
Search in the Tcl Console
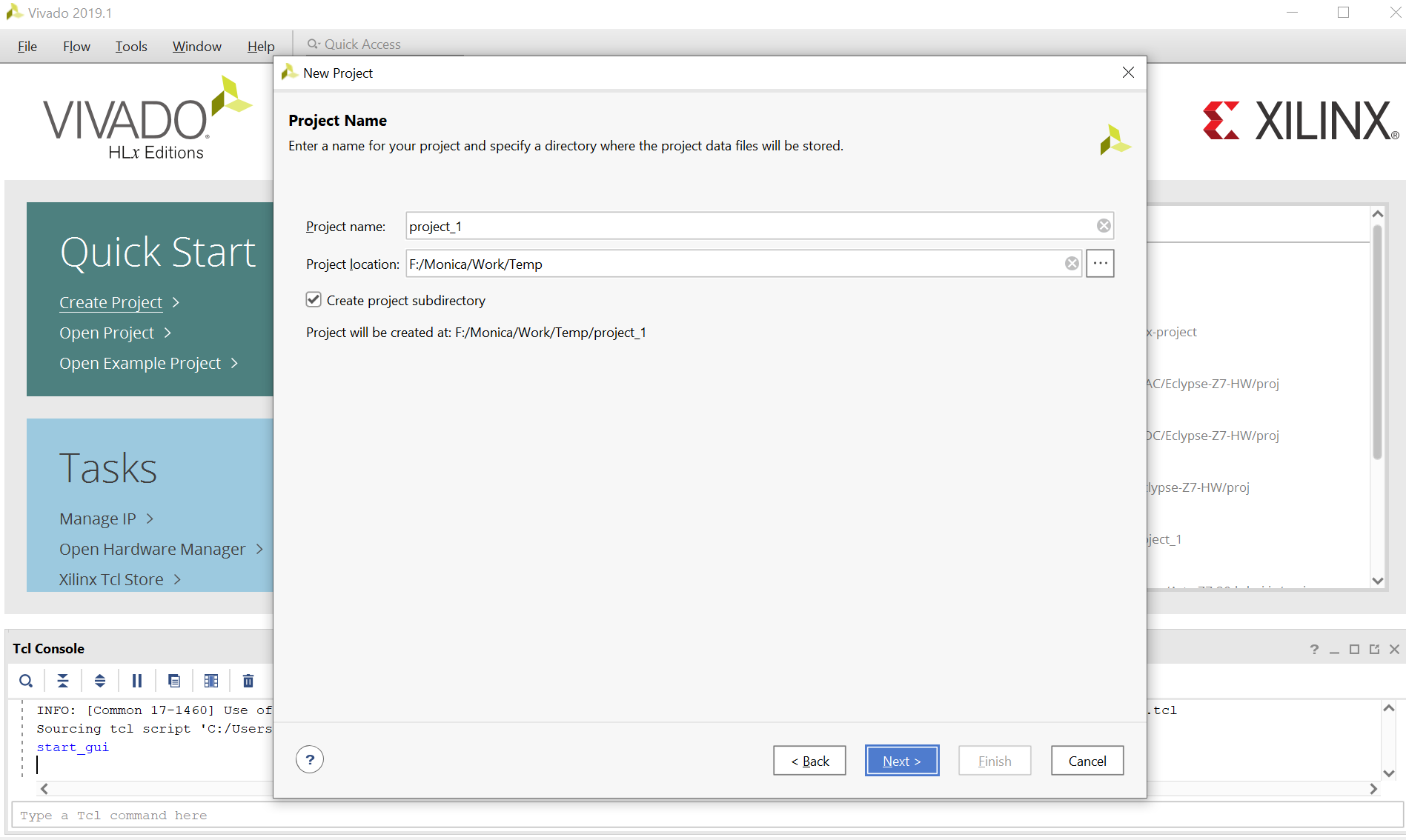point(26,681)
